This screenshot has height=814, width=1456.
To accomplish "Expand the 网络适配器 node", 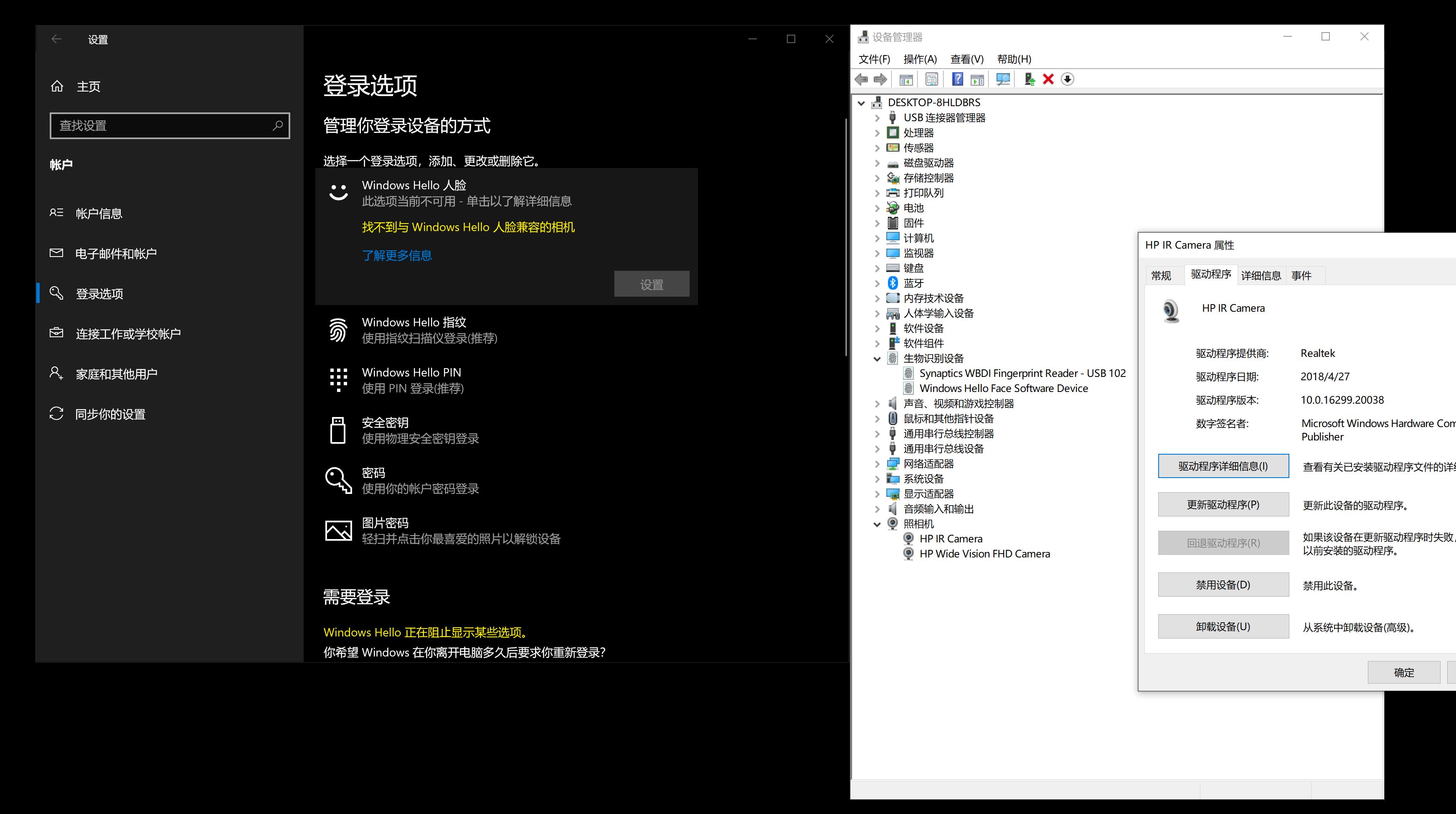I will click(877, 464).
